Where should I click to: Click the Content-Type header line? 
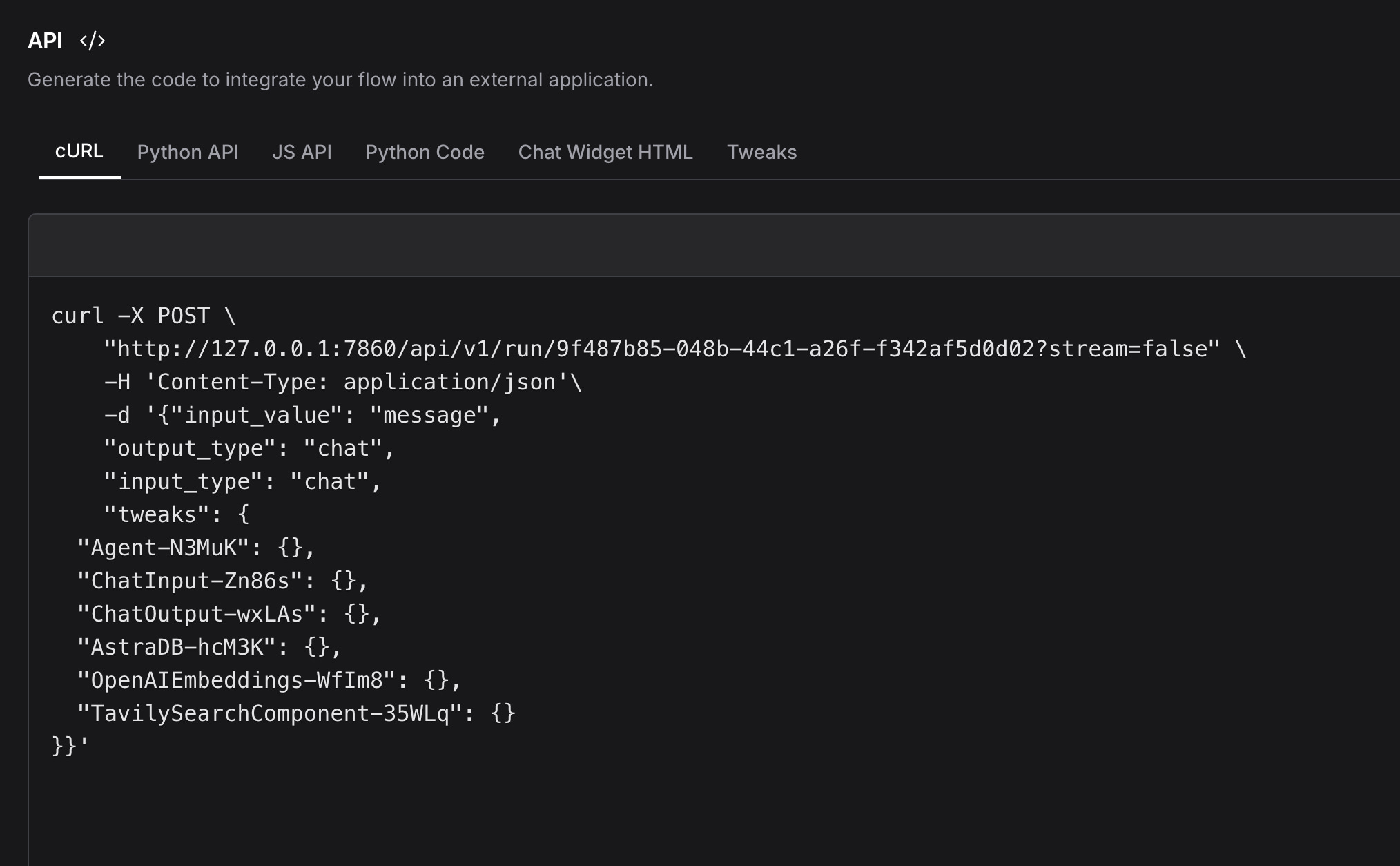click(342, 381)
